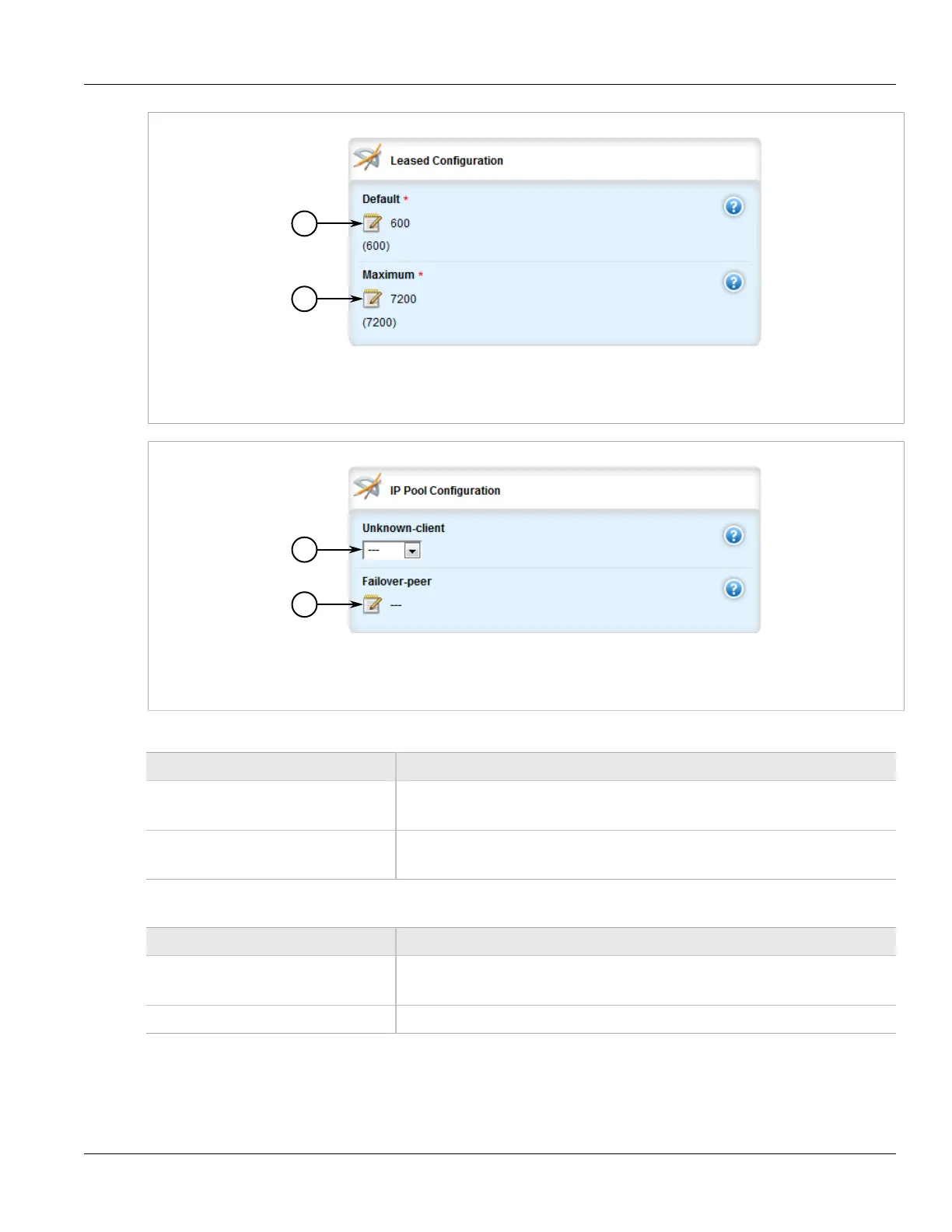This screenshot has width=952, height=1232.
Task: Open help for the Default lease field
Action: pos(733,207)
